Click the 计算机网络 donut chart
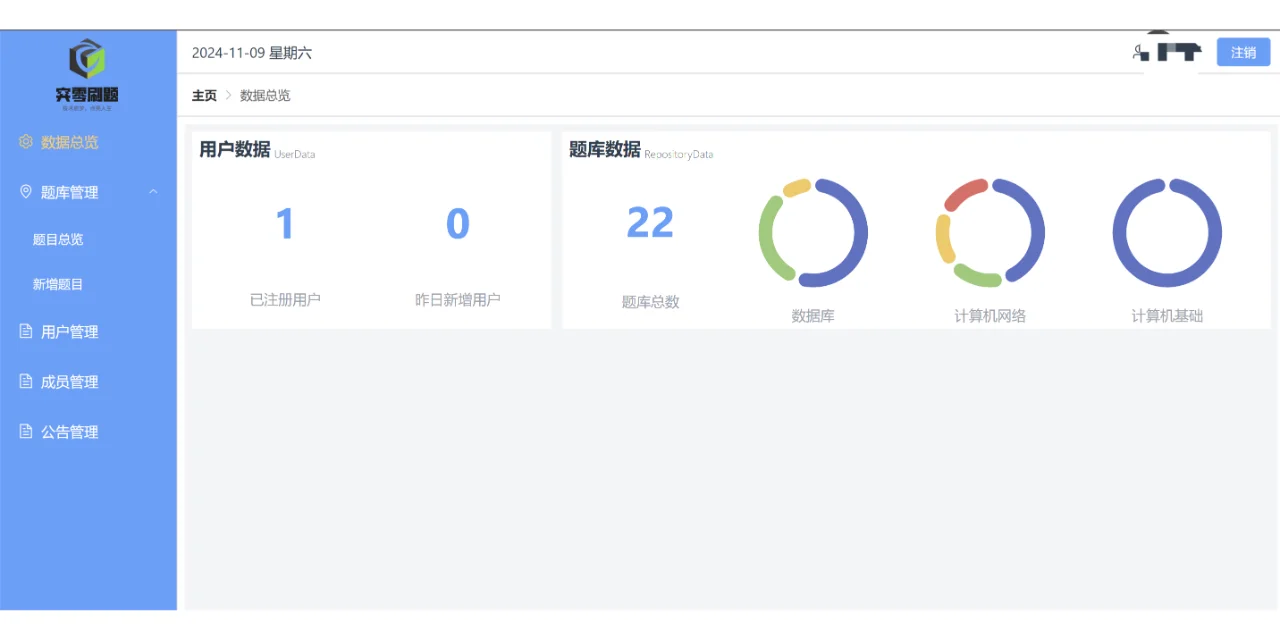Viewport: 1280px width, 639px height. pos(990,232)
